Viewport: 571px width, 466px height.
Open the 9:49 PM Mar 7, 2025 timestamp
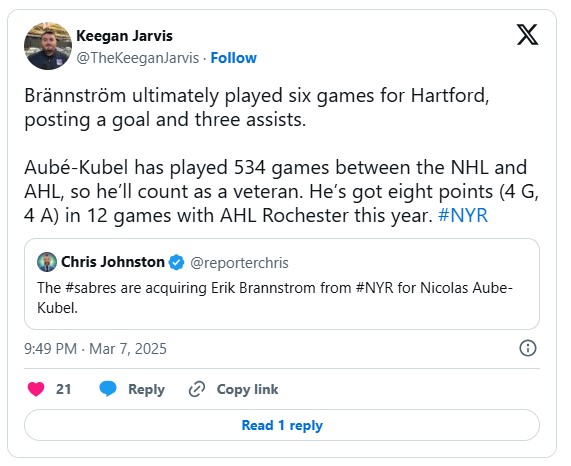pyautogui.click(x=95, y=349)
